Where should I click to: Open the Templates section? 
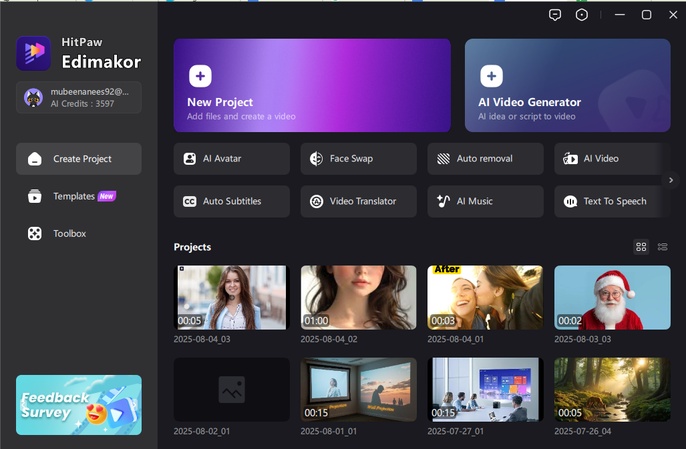pyautogui.click(x=79, y=196)
